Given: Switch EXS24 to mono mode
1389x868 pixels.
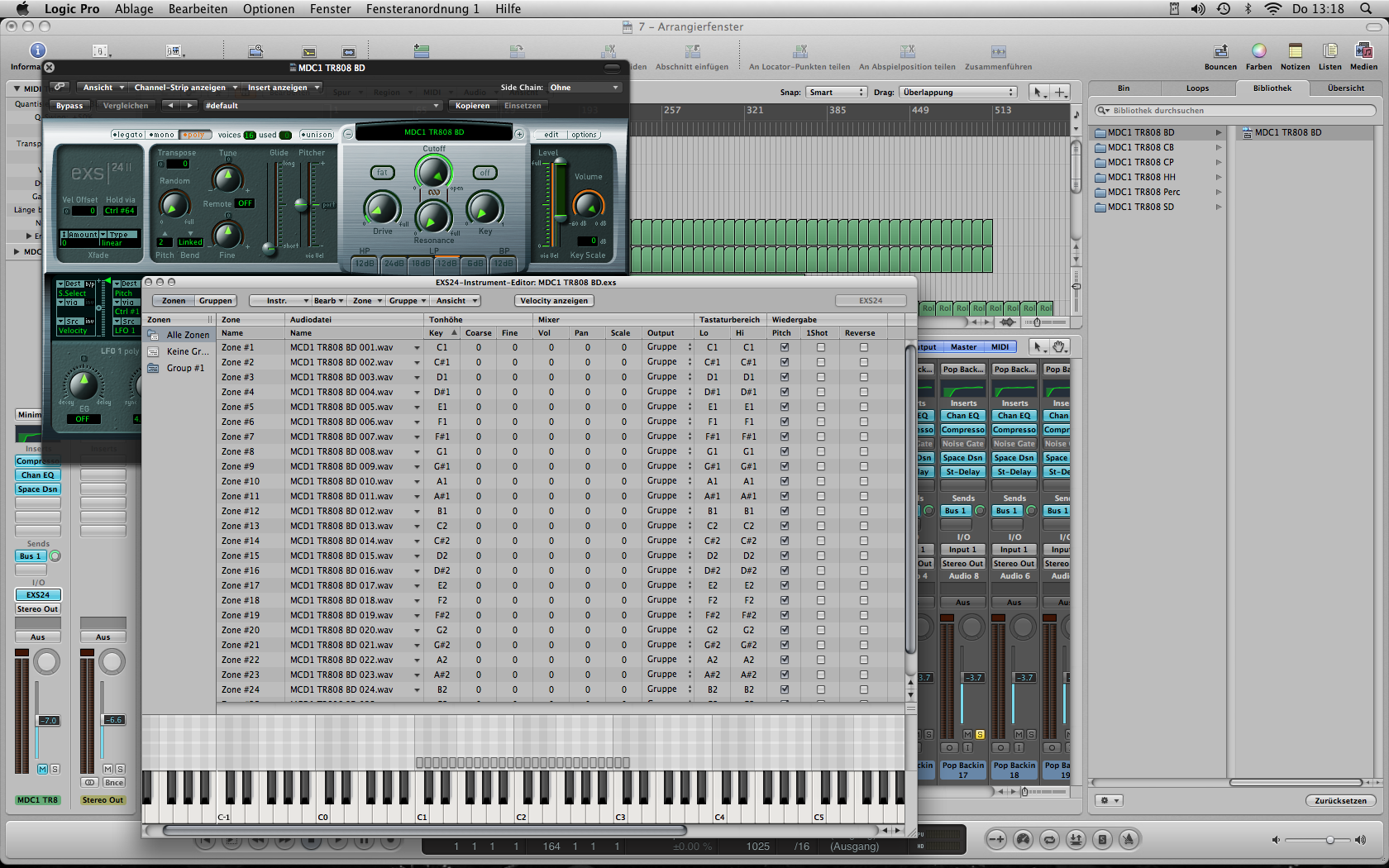Looking at the screenshot, I should pyautogui.click(x=162, y=135).
